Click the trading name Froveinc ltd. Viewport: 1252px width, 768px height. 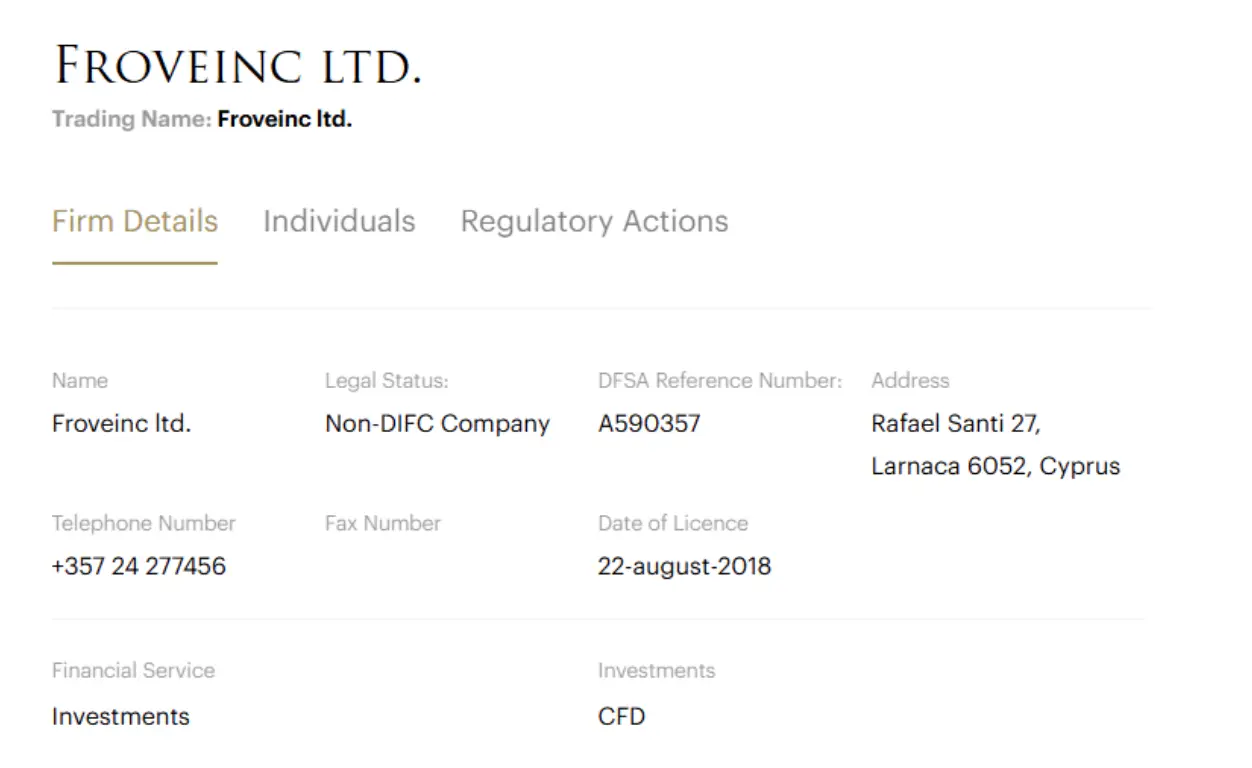coord(283,119)
